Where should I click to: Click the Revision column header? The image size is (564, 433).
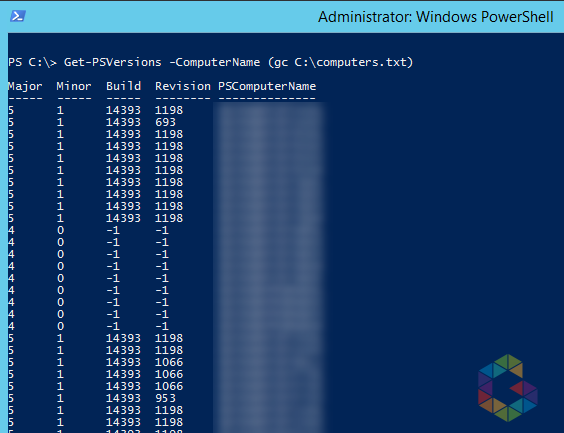(183, 86)
